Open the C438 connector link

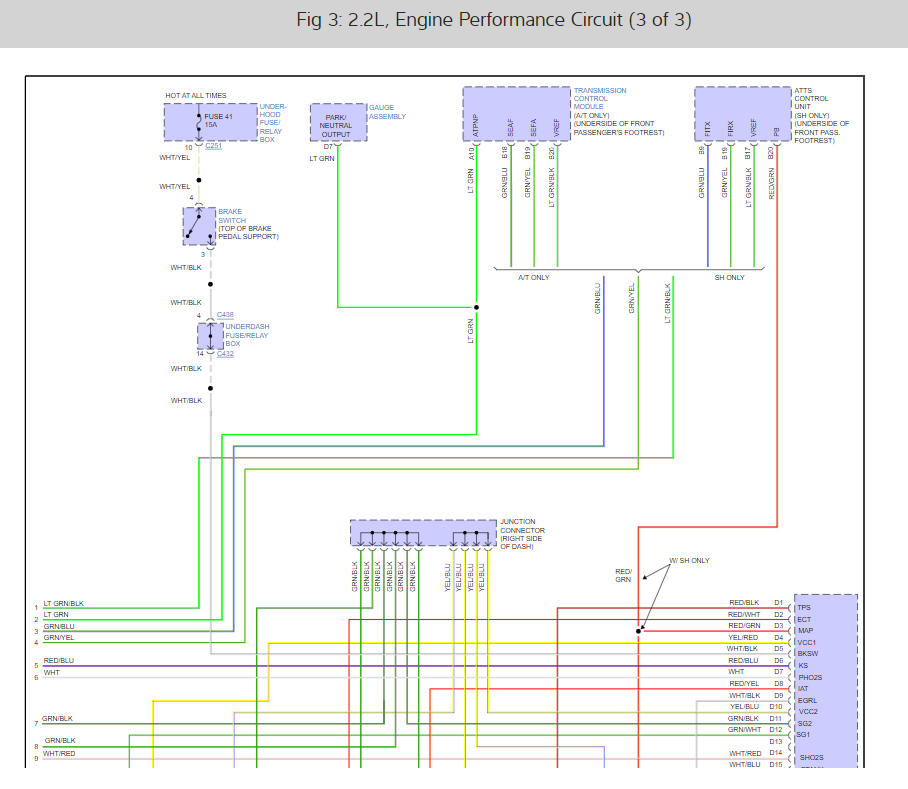point(224,315)
